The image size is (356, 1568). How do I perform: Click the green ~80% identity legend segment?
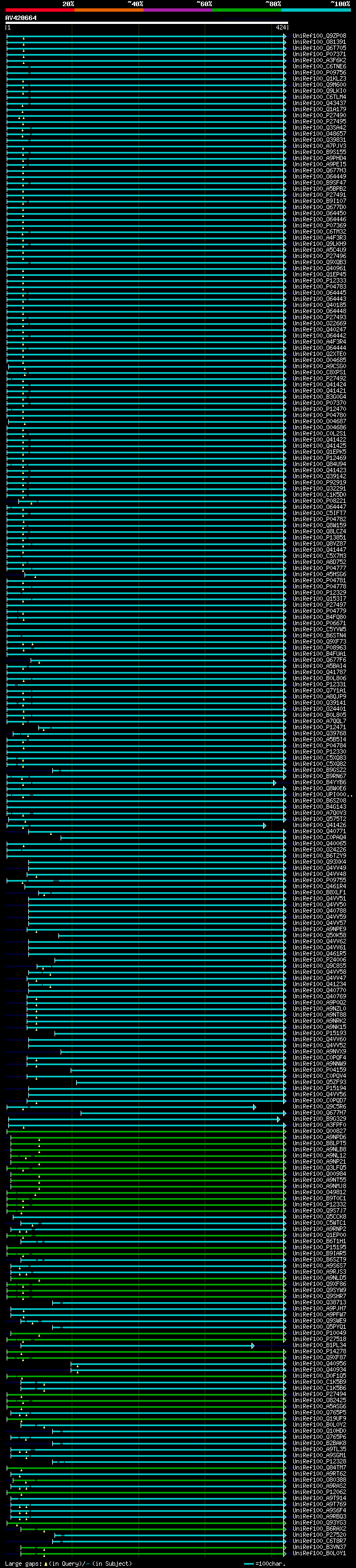(247, 11)
